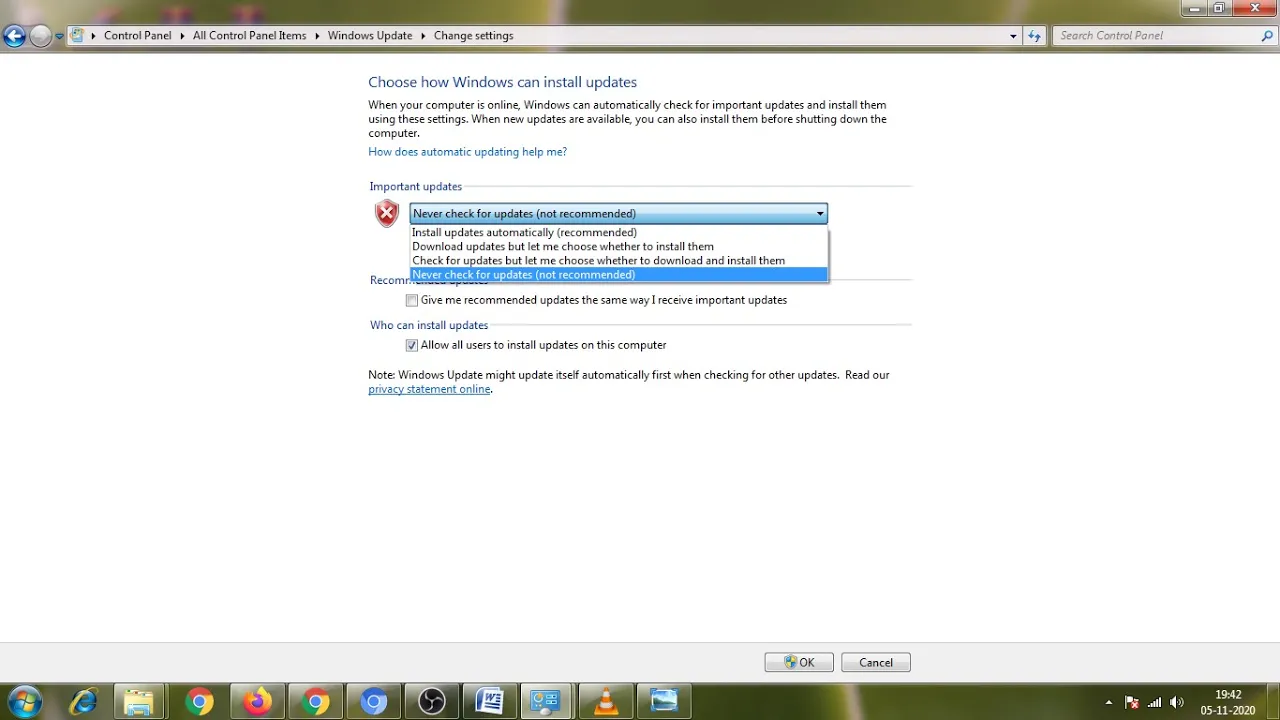Collapse the Important updates combo box arrow
1280x720 pixels.
[820, 213]
